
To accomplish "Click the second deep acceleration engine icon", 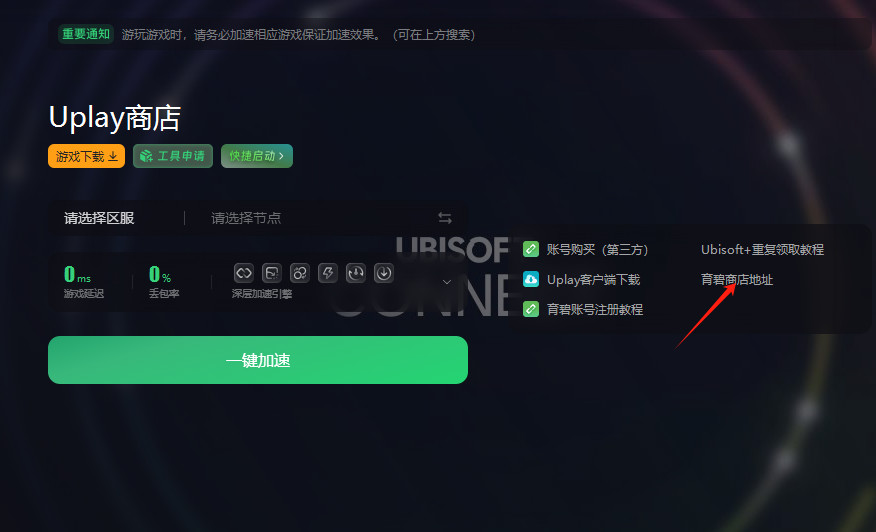I will pos(272,273).
